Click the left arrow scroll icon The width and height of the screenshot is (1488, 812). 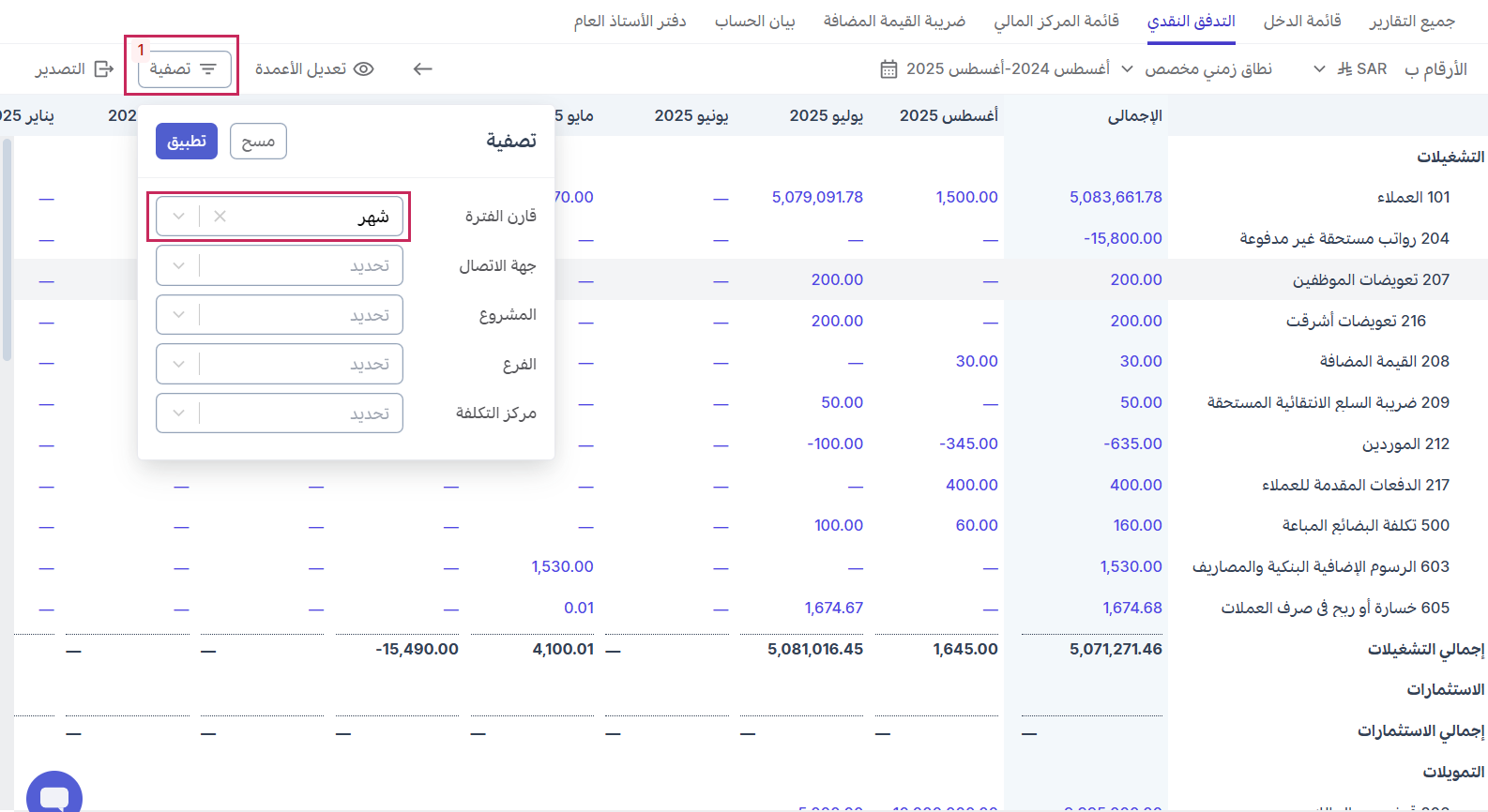coord(423,69)
